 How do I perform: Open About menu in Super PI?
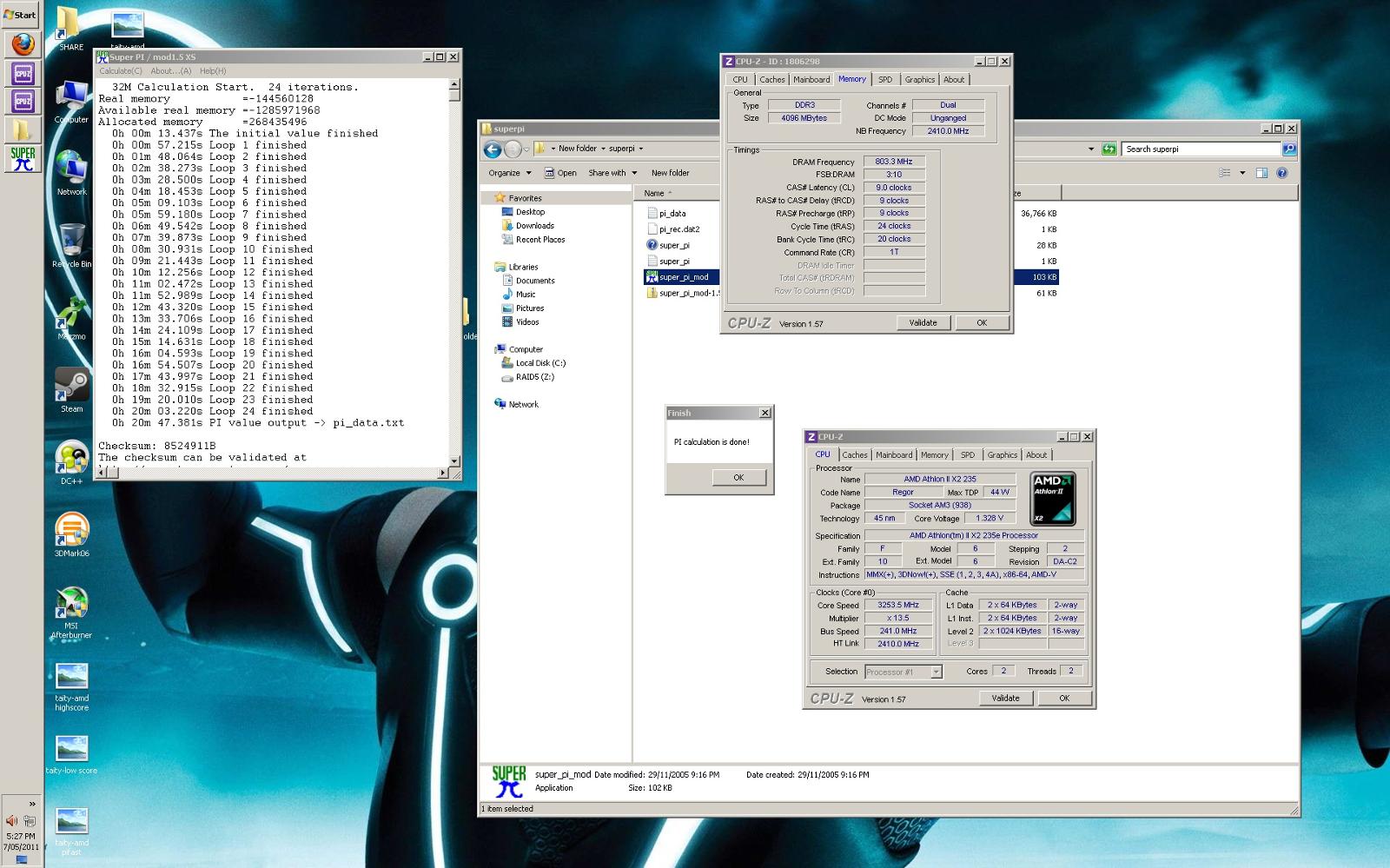170,71
